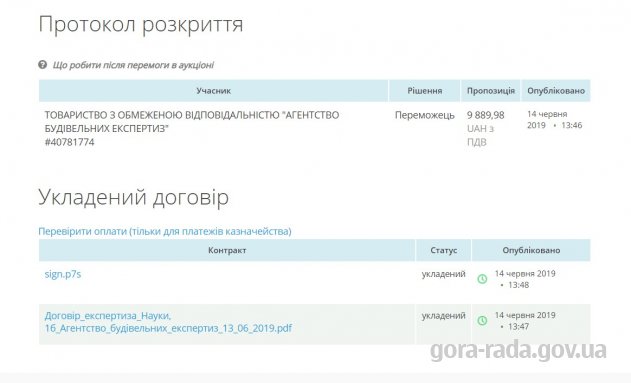The height and width of the screenshot is (383, 631).
Task: Click the 'Рішення' column header
Action: pyautogui.click(x=425, y=91)
